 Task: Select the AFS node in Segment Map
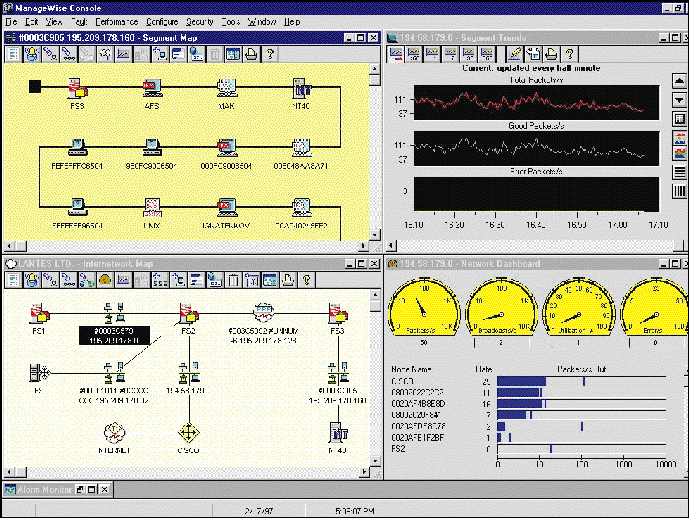[152, 88]
